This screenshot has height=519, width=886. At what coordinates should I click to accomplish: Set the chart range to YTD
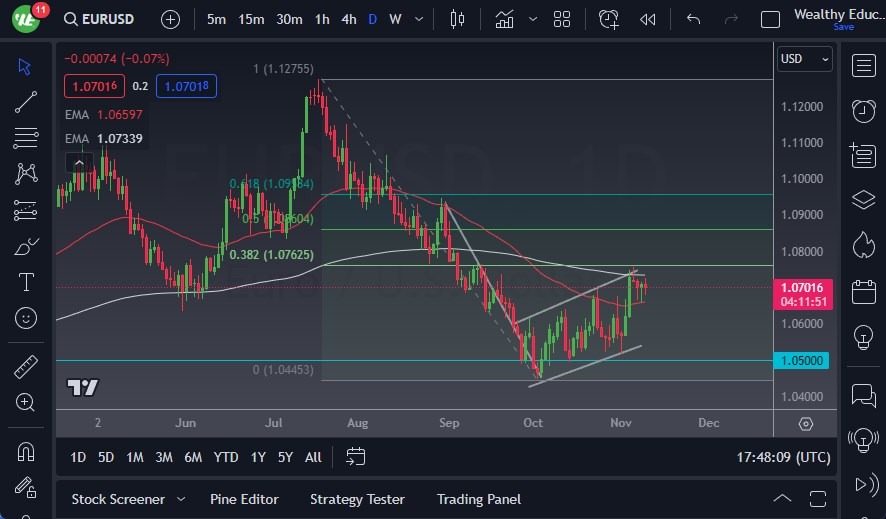click(226, 457)
